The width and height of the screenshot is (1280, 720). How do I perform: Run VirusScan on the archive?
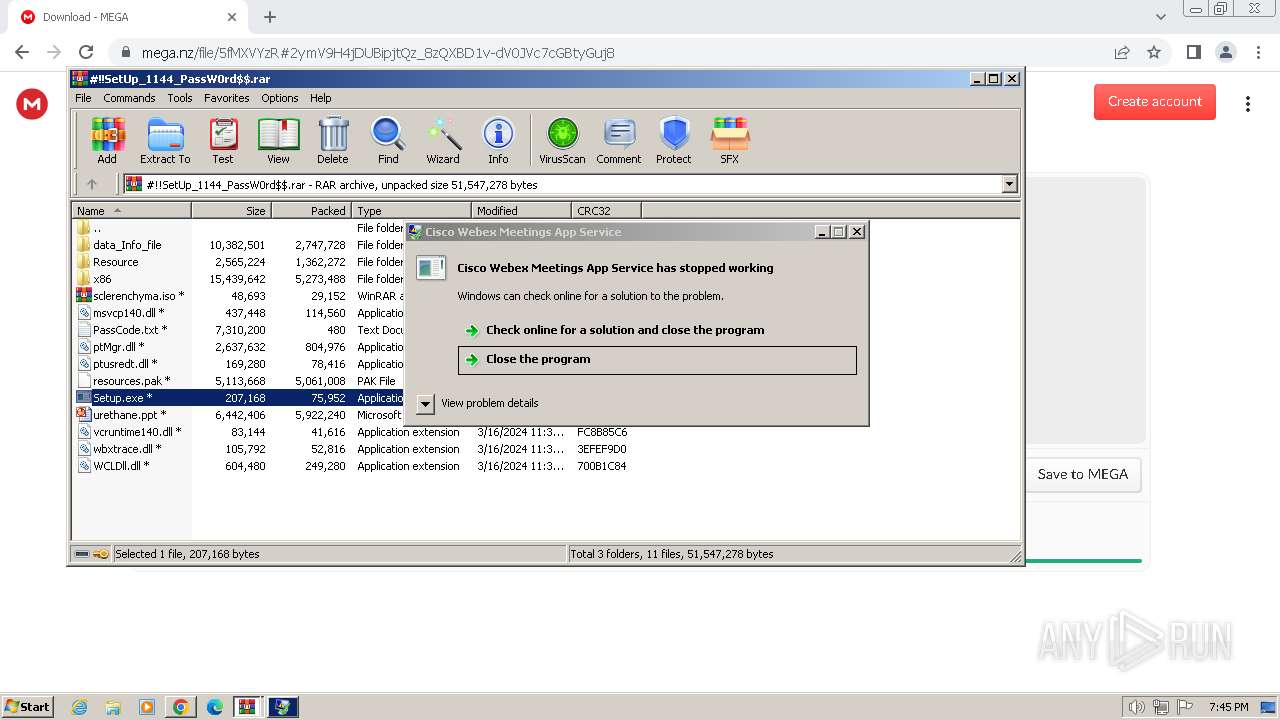tap(562, 140)
